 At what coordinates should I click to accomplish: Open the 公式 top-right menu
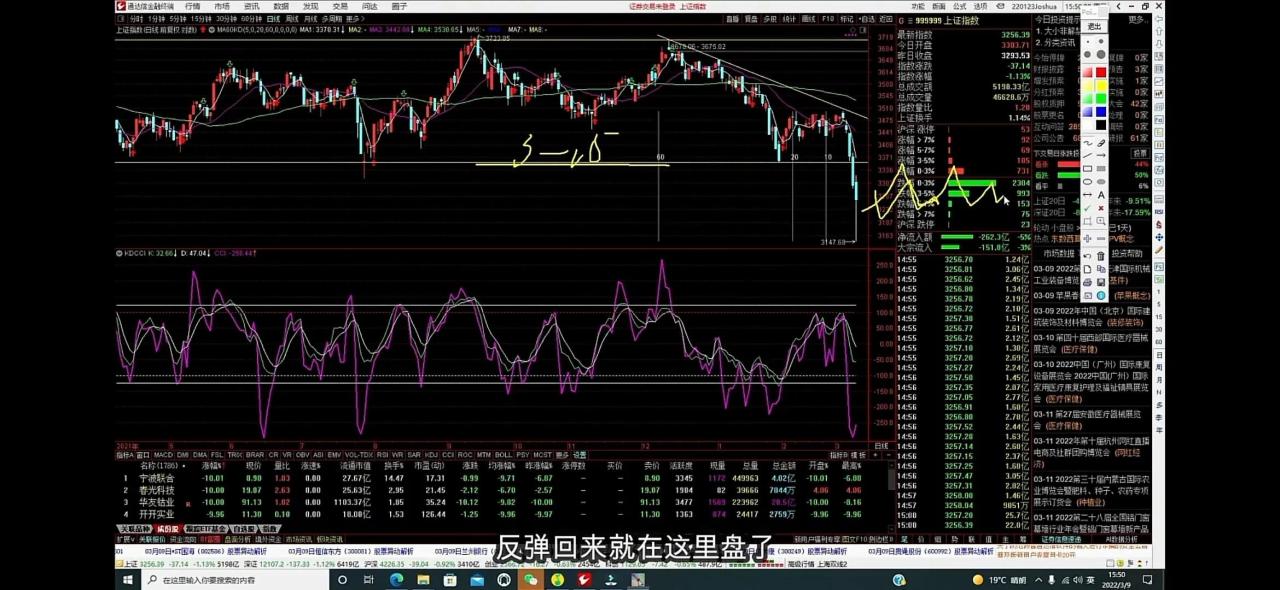click(959, 6)
